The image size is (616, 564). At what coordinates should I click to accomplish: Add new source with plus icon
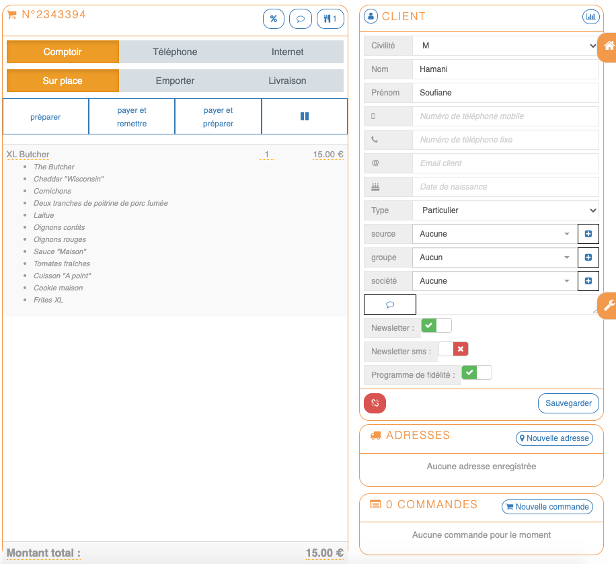click(x=589, y=234)
